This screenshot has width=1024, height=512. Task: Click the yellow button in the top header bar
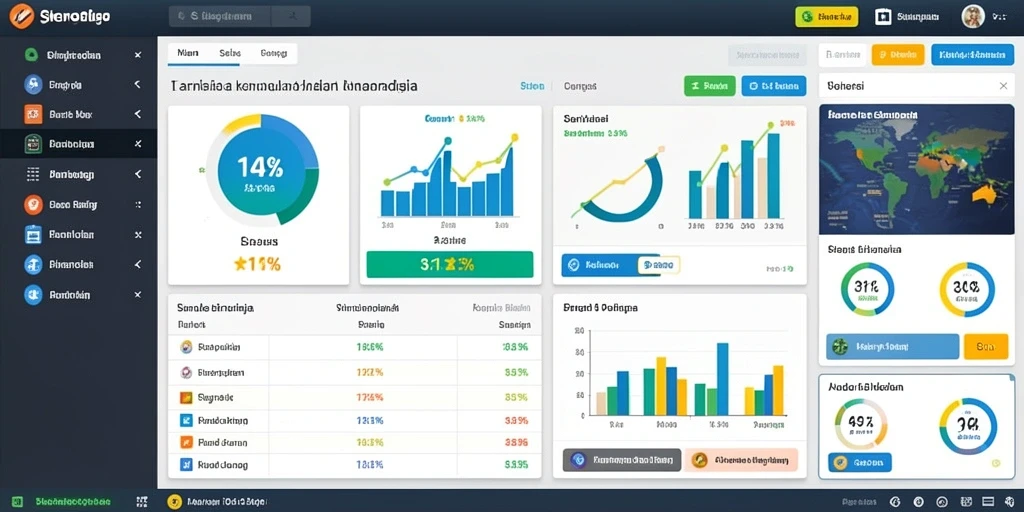tap(826, 17)
